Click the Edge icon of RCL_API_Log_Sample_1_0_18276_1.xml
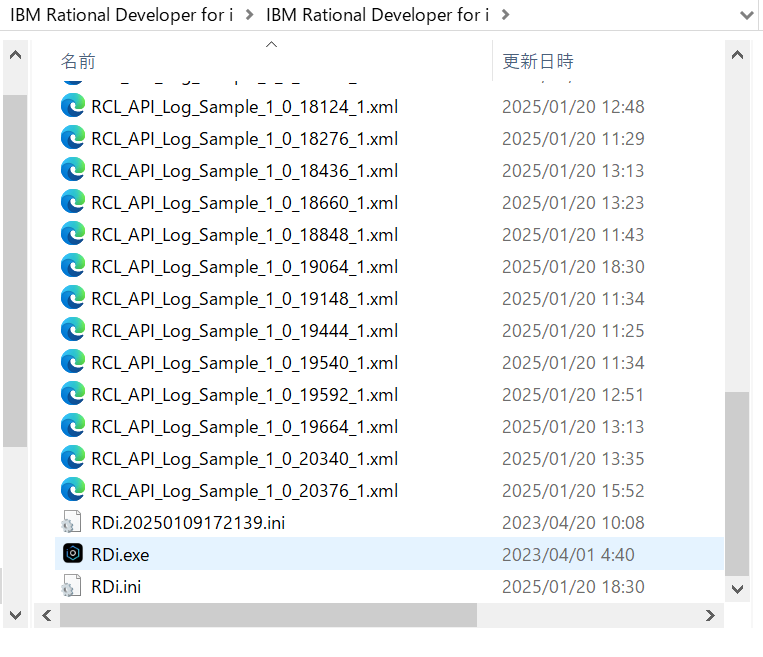The image size is (763, 657). [73, 138]
